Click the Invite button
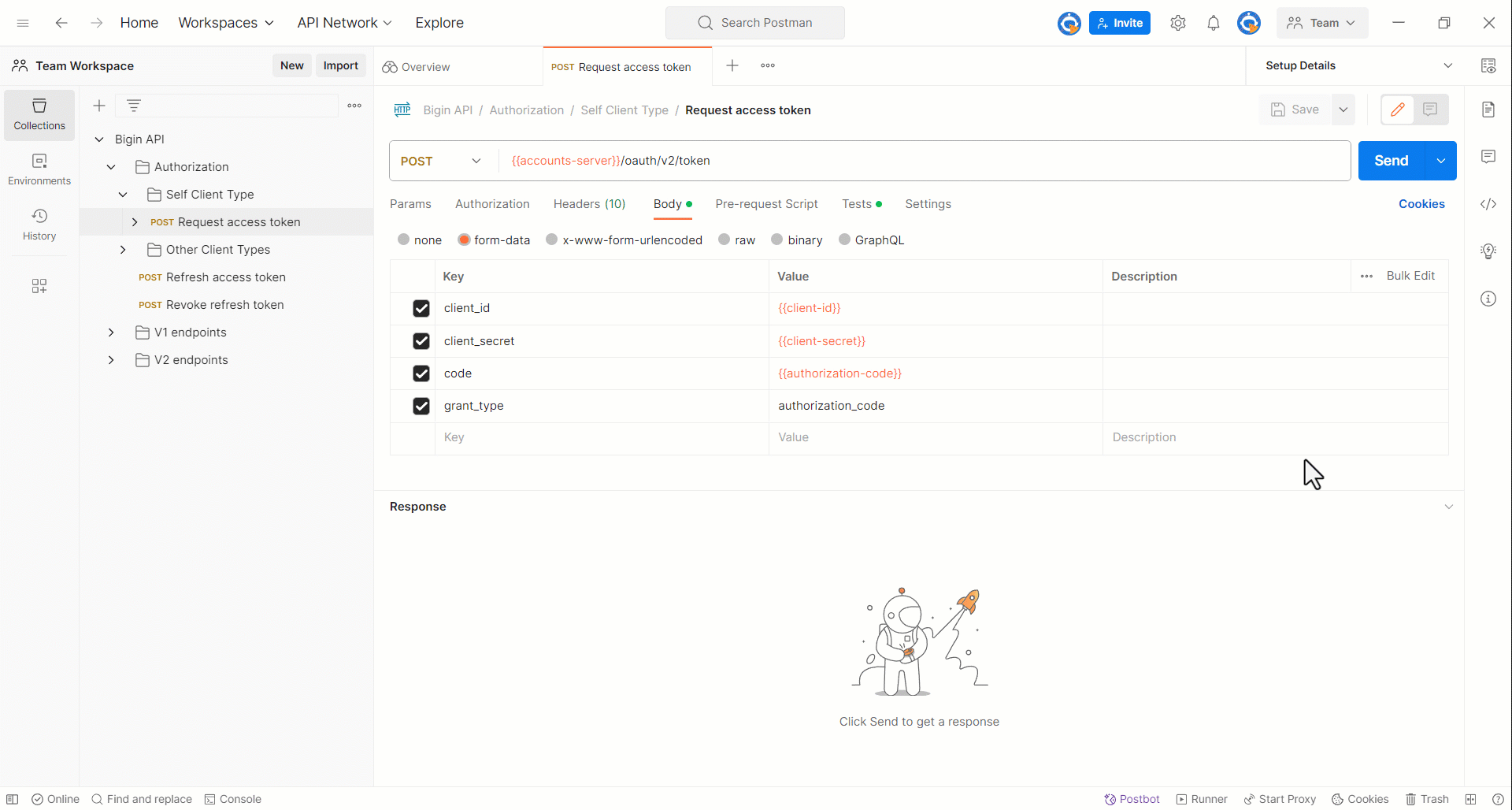The width and height of the screenshot is (1512, 810). coord(1119,23)
